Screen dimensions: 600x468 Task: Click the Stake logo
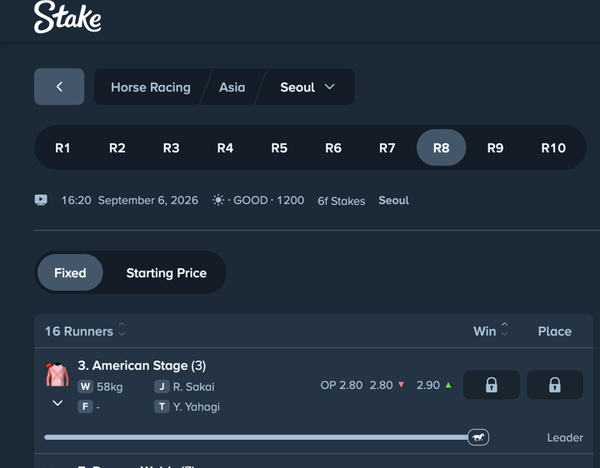tap(67, 17)
